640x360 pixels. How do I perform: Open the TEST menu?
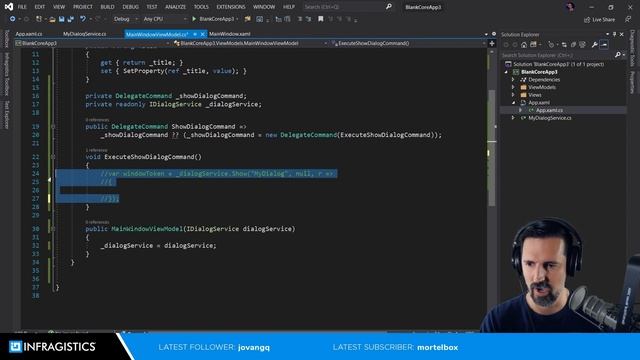151,7
